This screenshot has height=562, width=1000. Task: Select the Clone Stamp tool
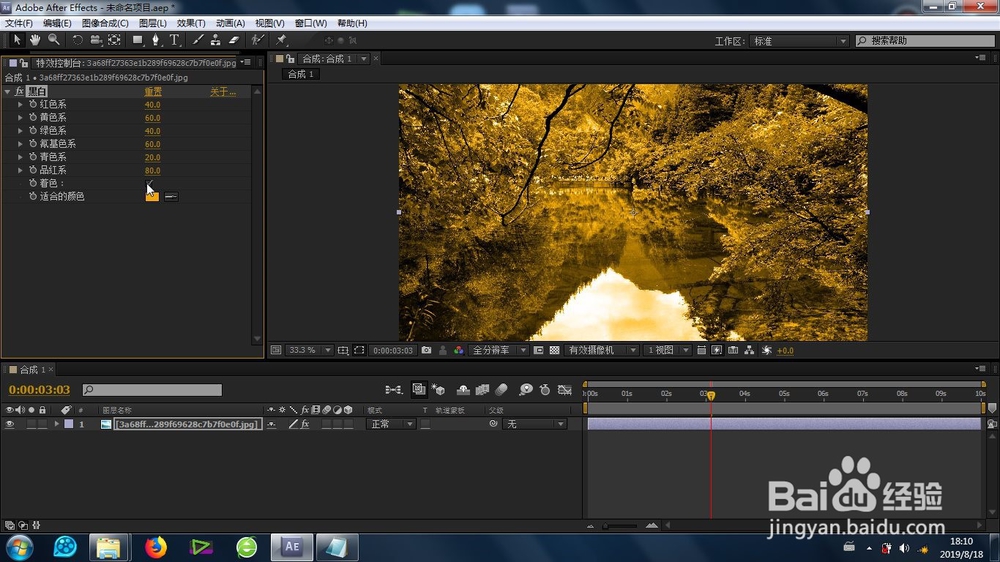pyautogui.click(x=216, y=40)
